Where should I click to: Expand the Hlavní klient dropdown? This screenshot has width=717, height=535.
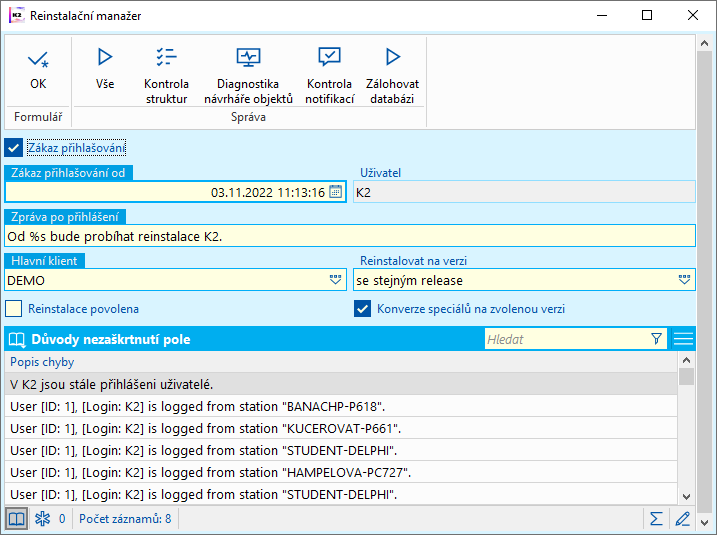(336, 281)
